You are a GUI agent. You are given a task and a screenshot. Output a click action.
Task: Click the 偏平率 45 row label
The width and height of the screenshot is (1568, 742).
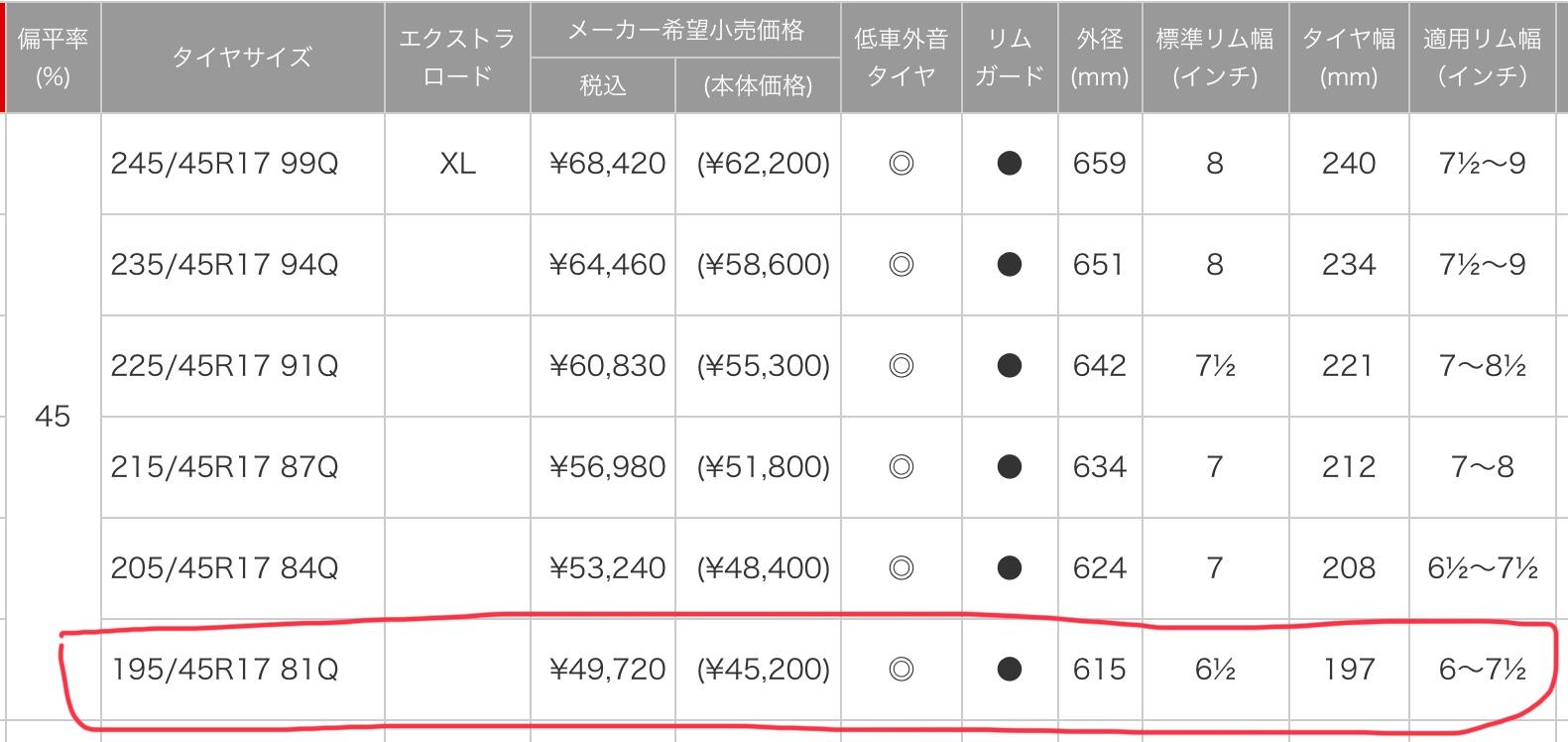(x=53, y=417)
